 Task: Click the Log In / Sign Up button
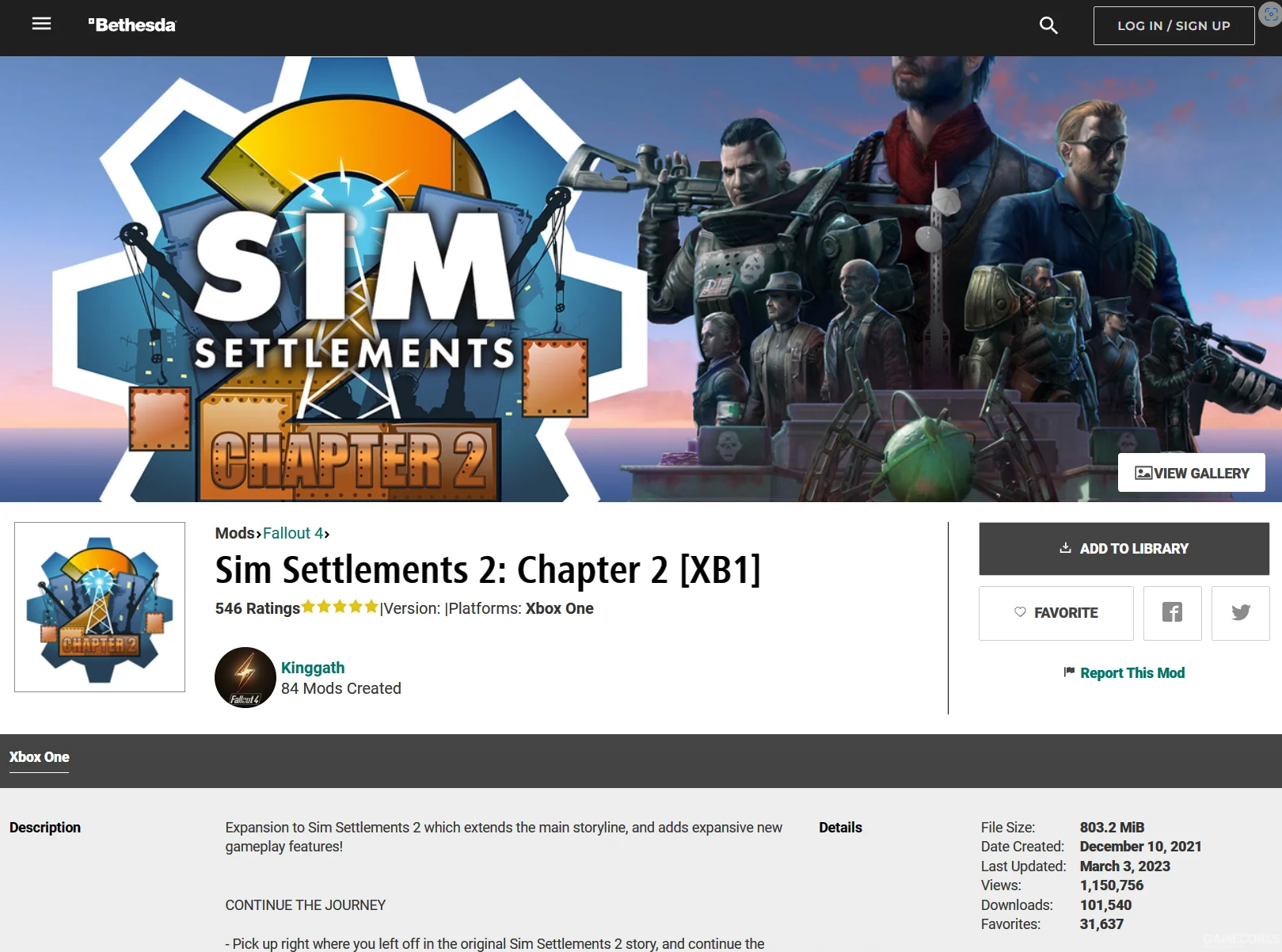1174,25
